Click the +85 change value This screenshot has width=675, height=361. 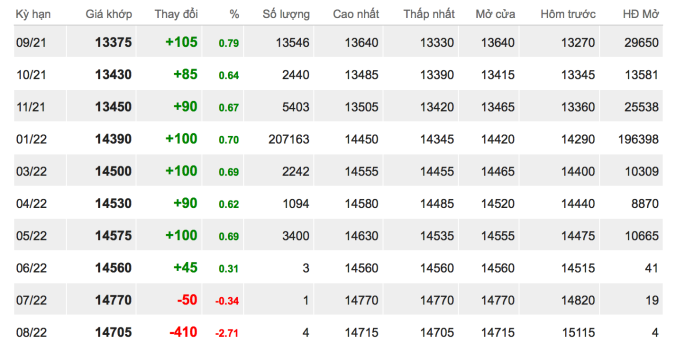(x=185, y=74)
